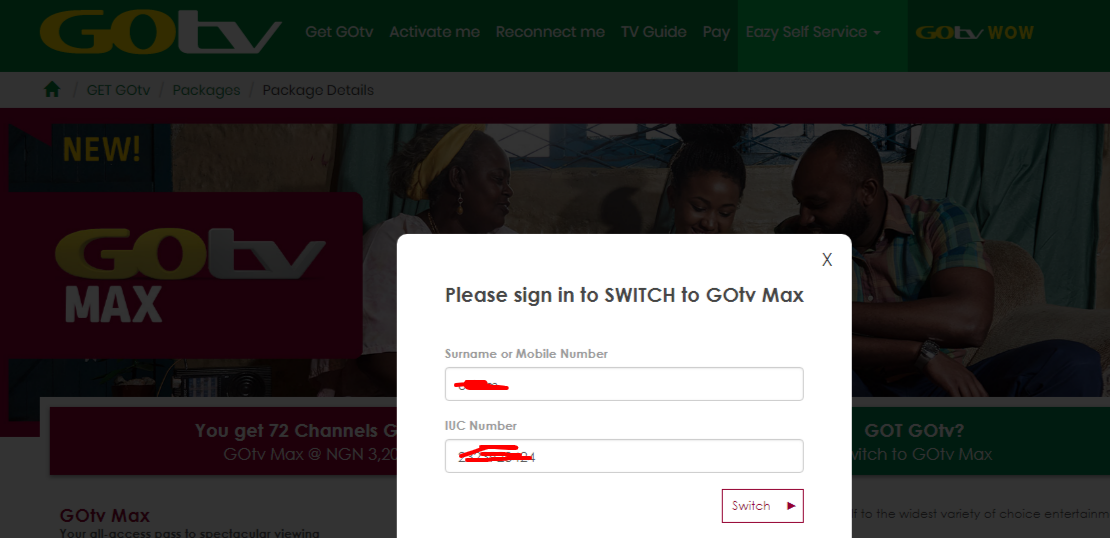Image resolution: width=1110 pixels, height=538 pixels.
Task: Click the arrow icon on Switch button
Action: [x=791, y=506]
